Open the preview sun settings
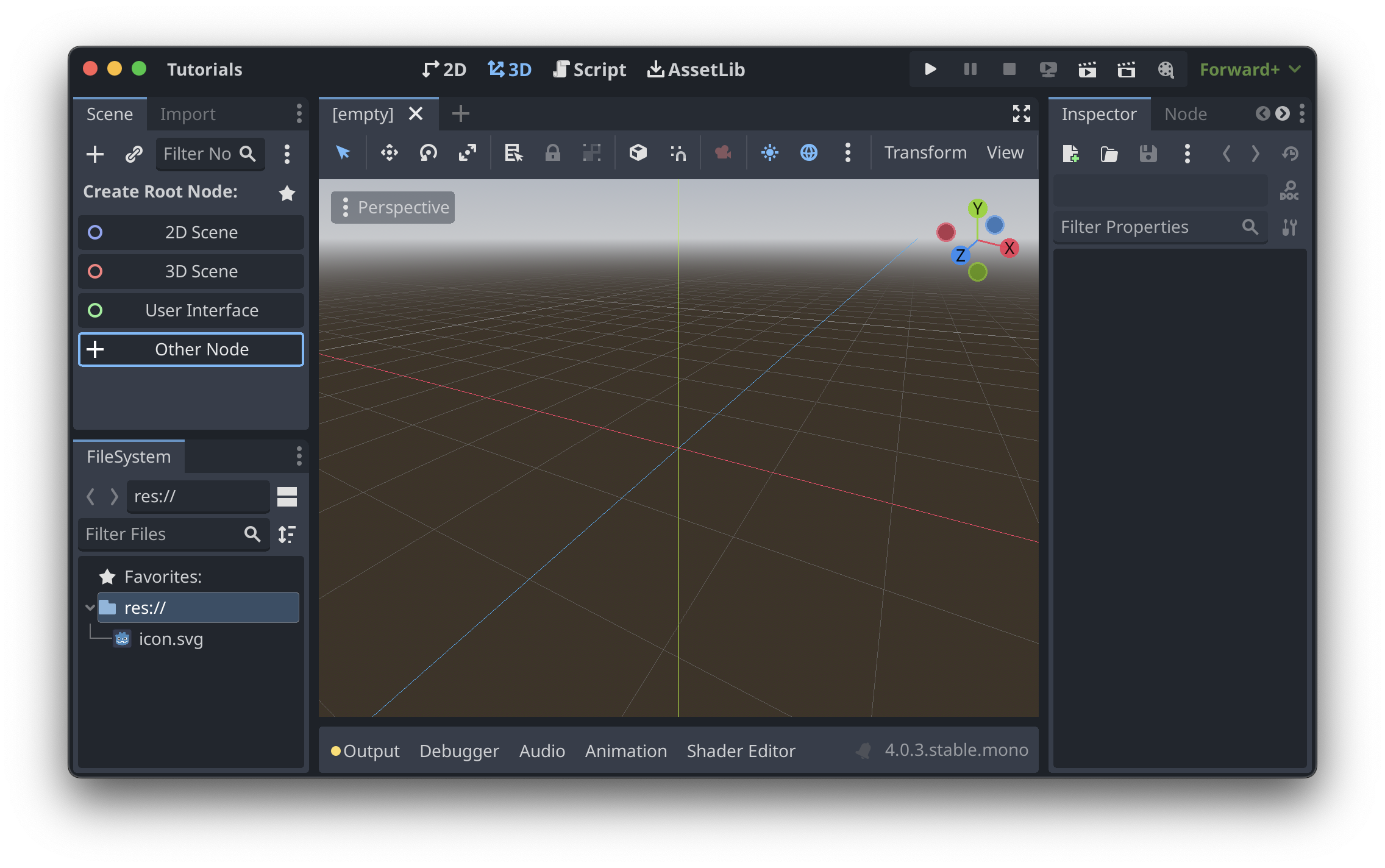Viewport: 1385px width, 868px height. 770,153
